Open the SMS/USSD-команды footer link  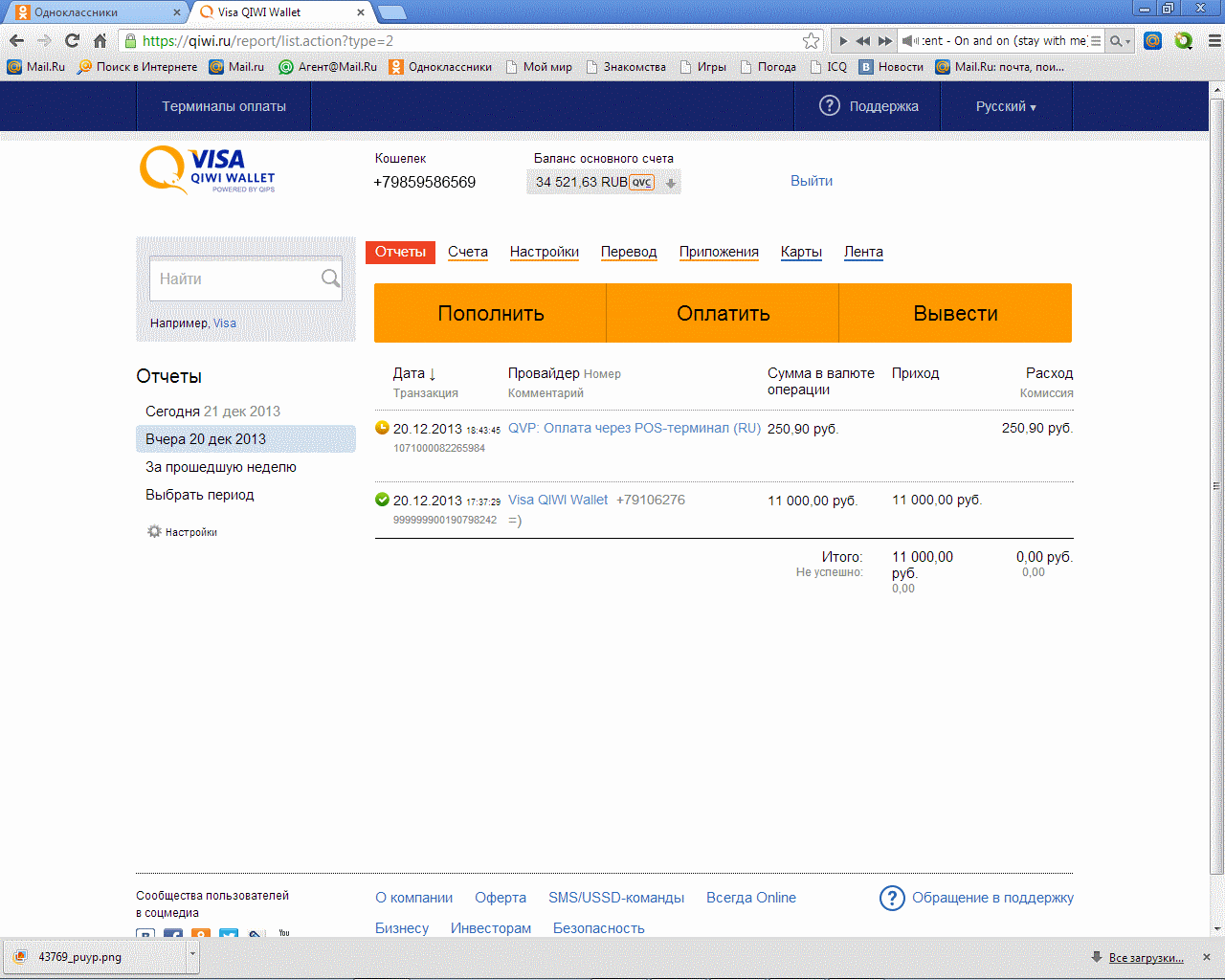616,898
